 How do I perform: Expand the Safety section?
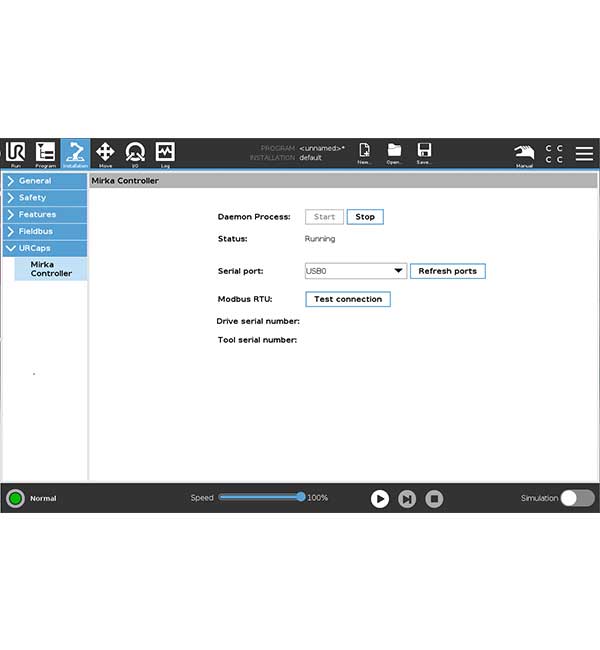(x=45, y=198)
